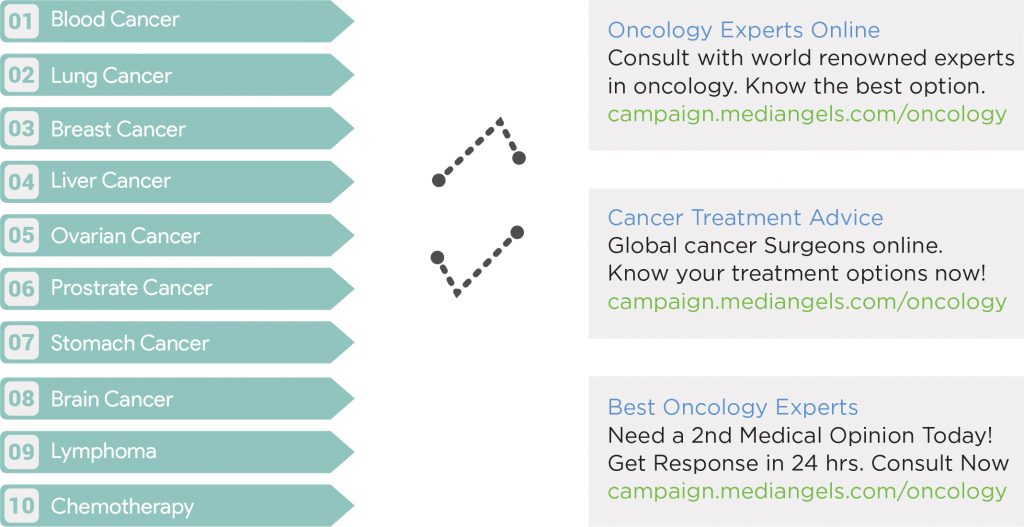Viewport: 1024px width, 527px height.
Task: Click the green URL in third ad
Action: click(x=807, y=491)
